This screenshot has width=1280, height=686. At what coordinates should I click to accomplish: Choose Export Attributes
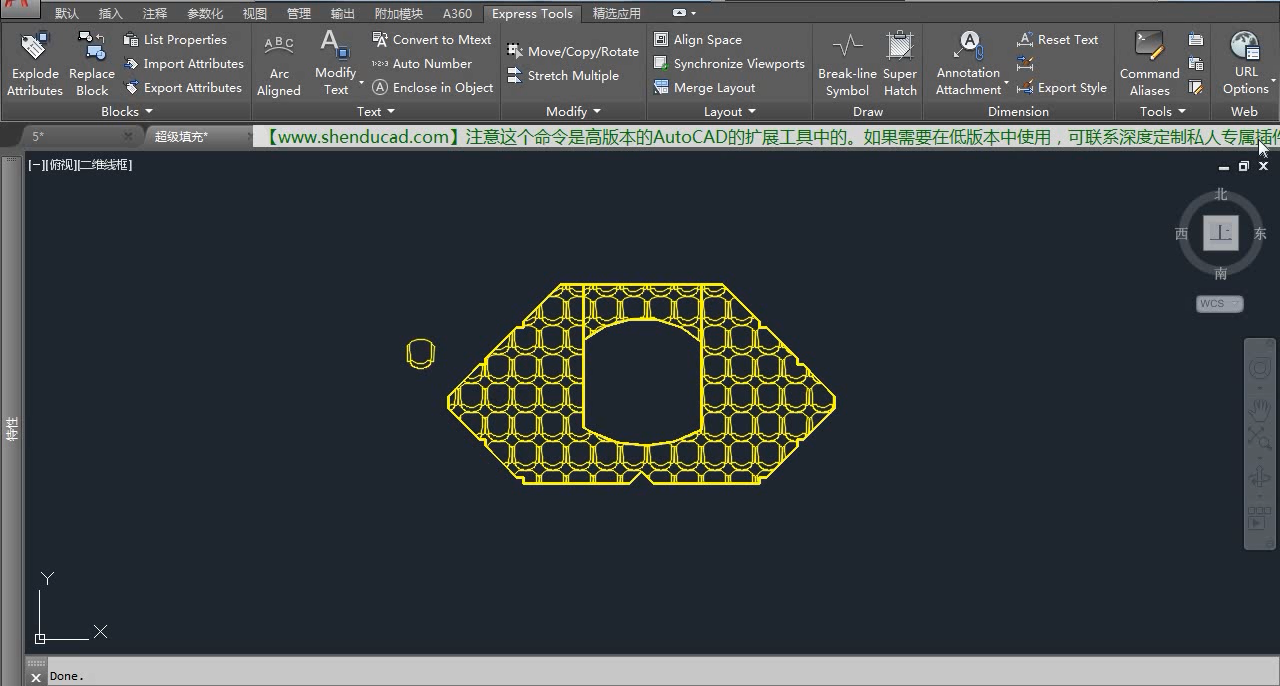(183, 88)
